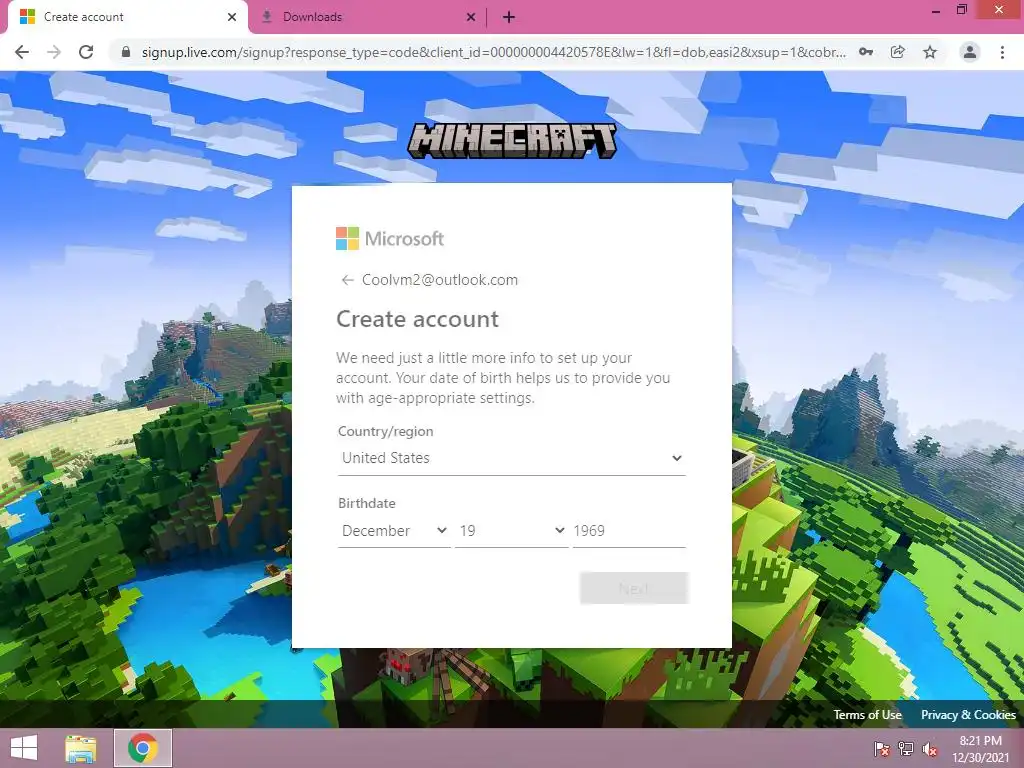
Task: Open the saved passwords key icon
Action: (x=866, y=52)
